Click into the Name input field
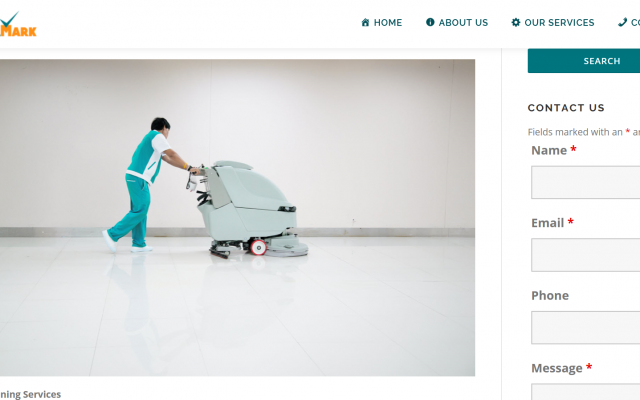The image size is (640, 400). (x=585, y=182)
